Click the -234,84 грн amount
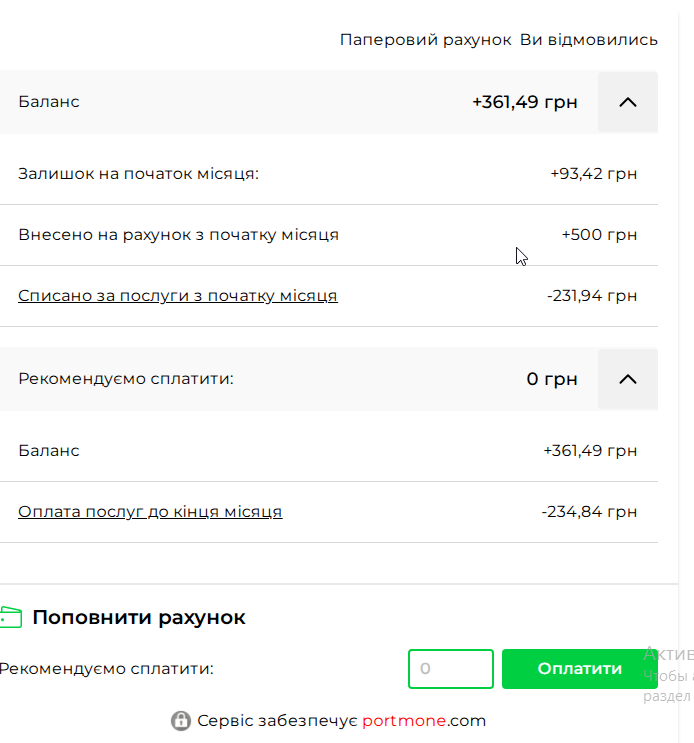Viewport: 694px width, 743px height. [589, 512]
